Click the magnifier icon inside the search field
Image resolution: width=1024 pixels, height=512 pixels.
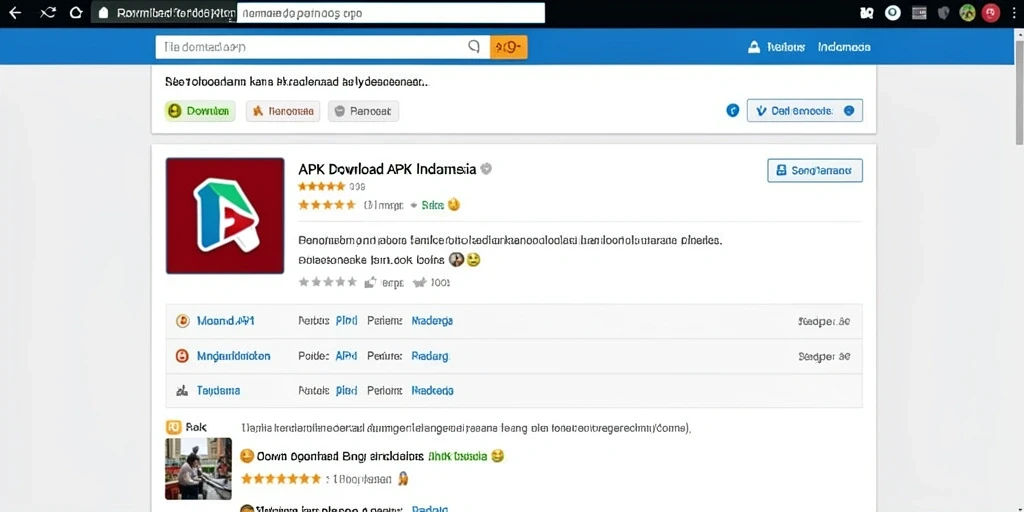[x=474, y=46]
